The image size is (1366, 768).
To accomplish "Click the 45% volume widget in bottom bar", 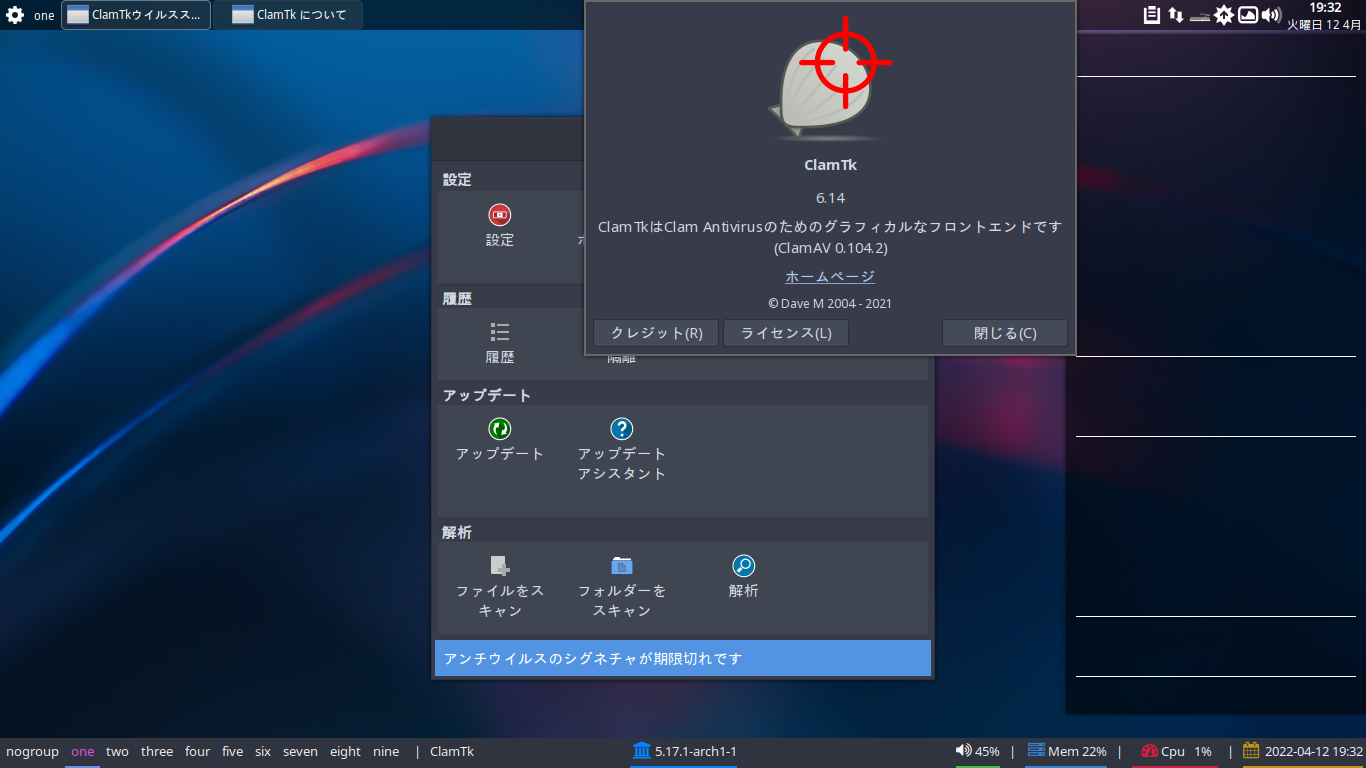I will (x=978, y=751).
